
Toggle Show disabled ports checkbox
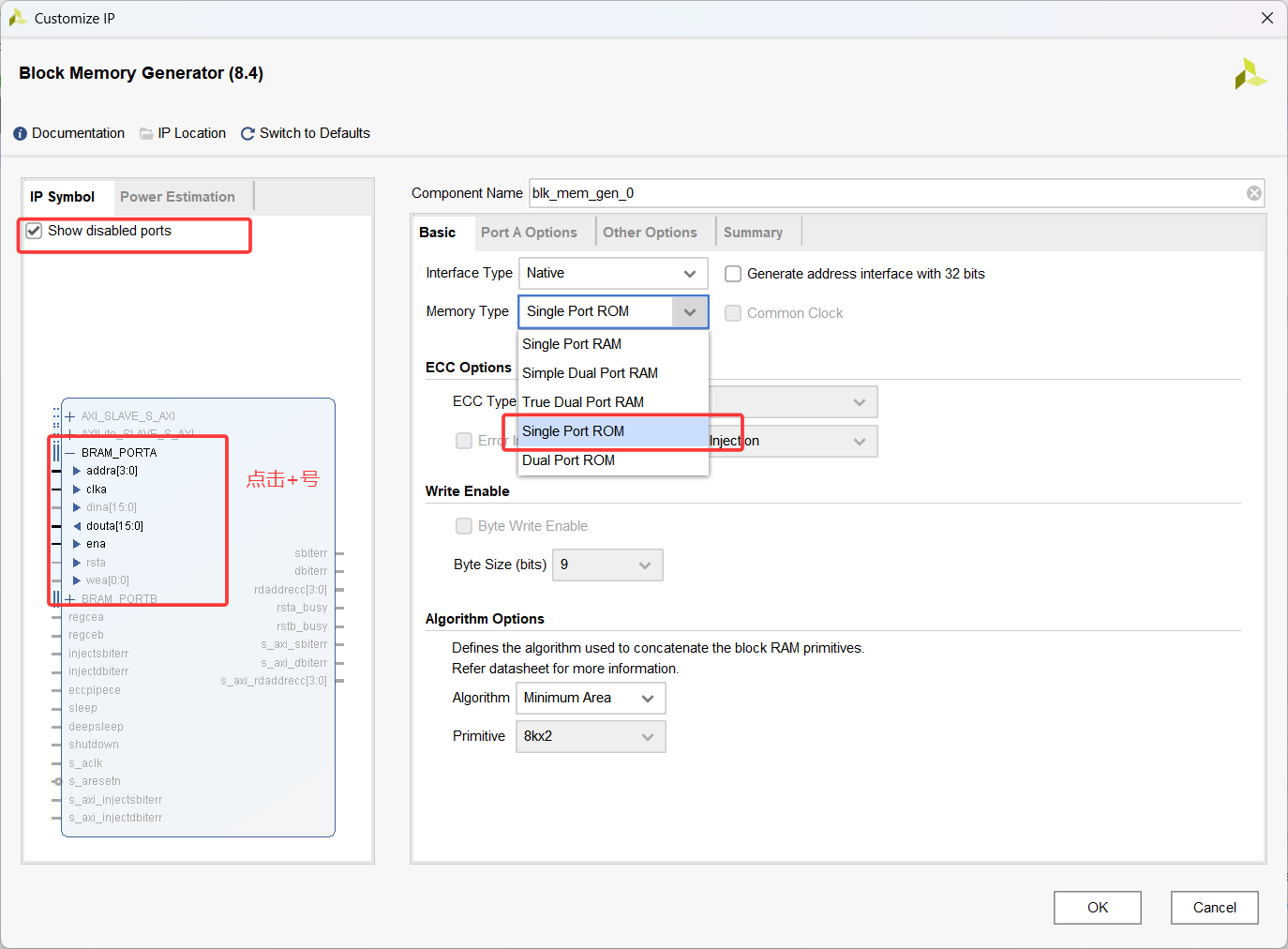click(34, 231)
